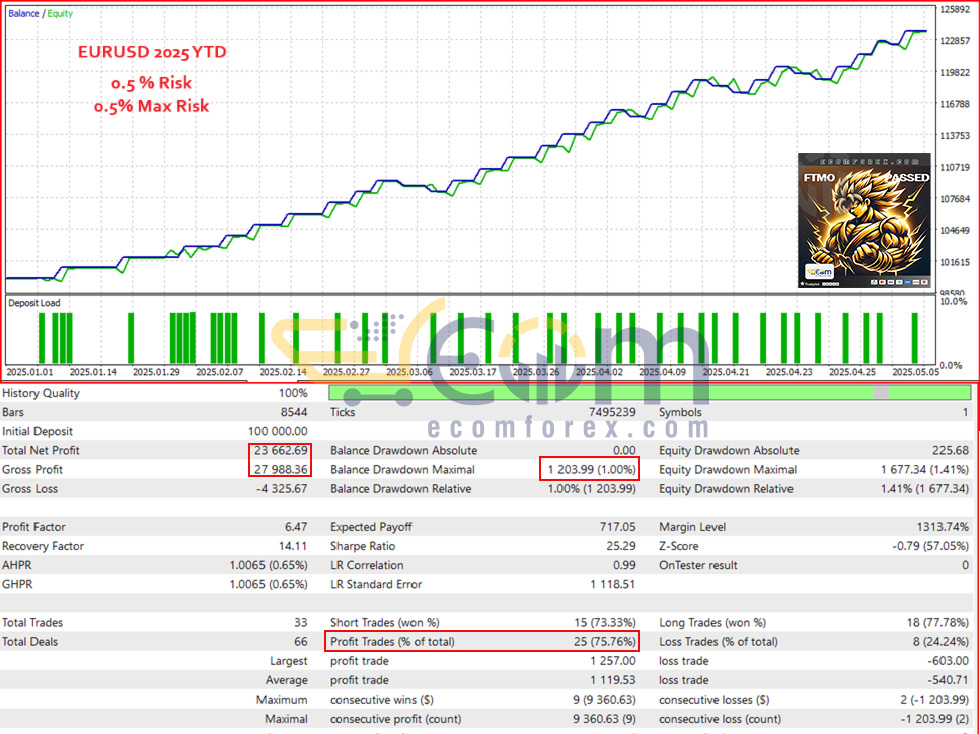The width and height of the screenshot is (980, 734).
Task: Select the AHPR value 1.0065 (0.65%)
Action: [268, 565]
